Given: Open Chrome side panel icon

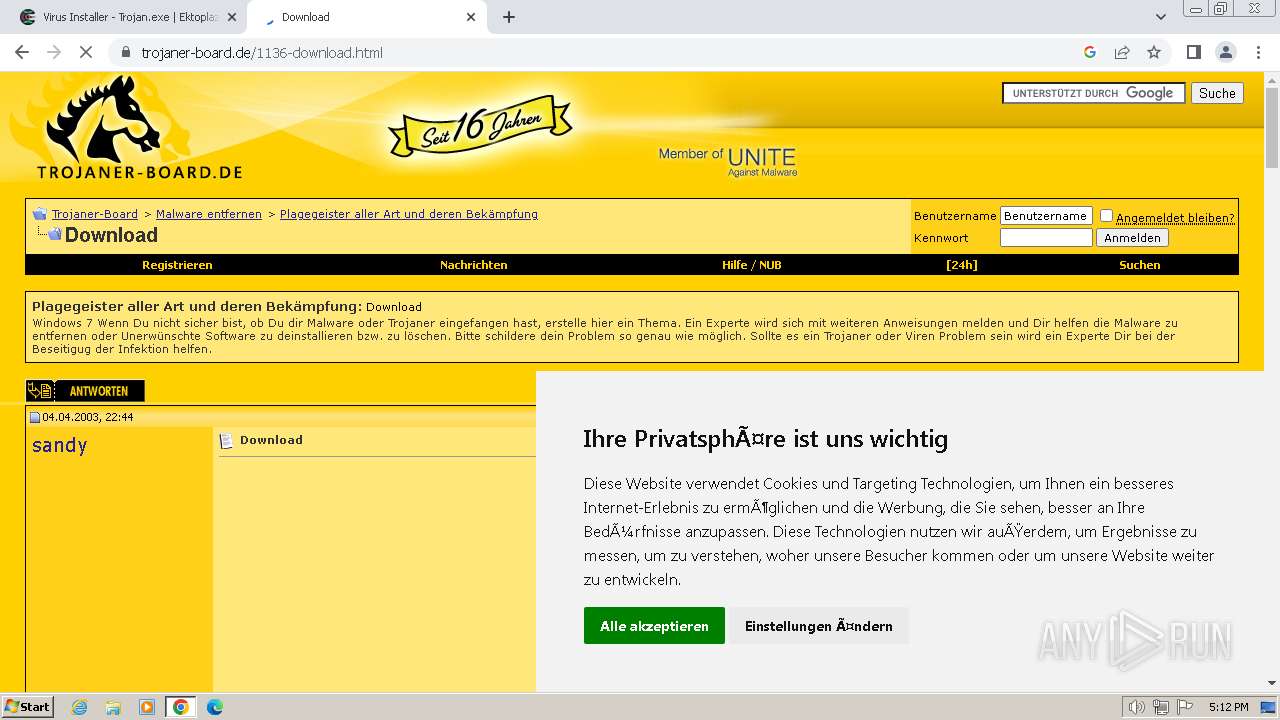Looking at the screenshot, I should point(1193,52).
